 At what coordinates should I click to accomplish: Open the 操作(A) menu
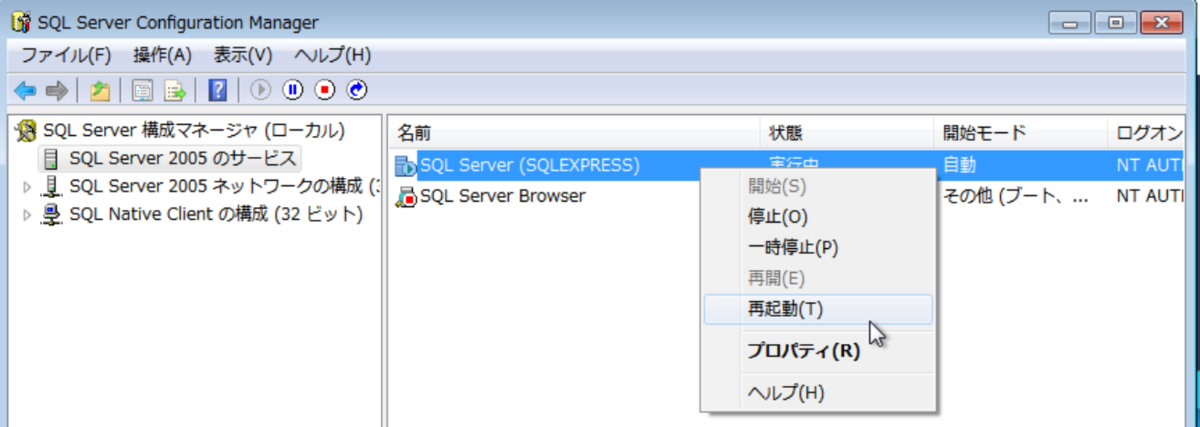(162, 55)
